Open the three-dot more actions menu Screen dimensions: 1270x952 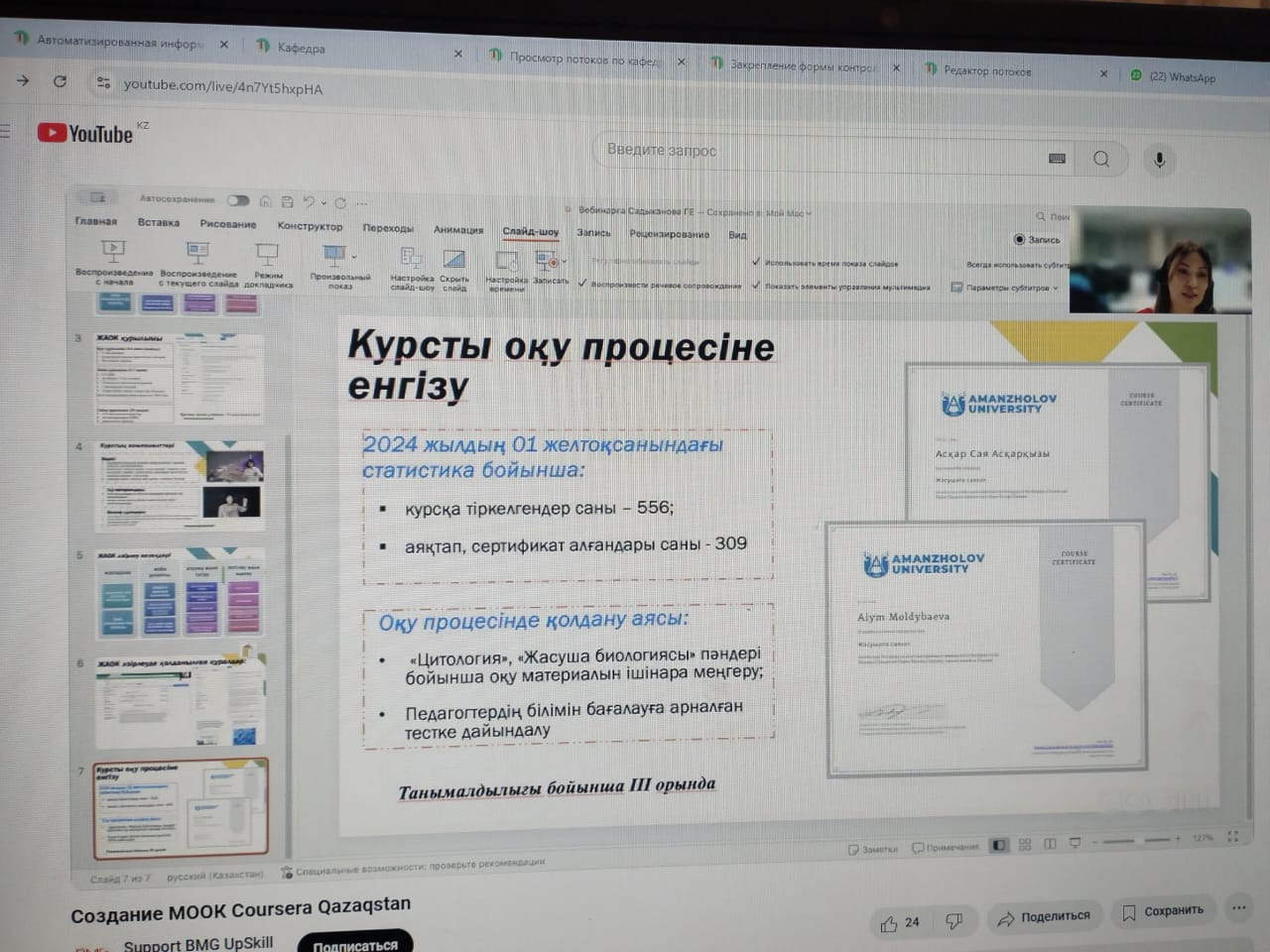(1238, 907)
